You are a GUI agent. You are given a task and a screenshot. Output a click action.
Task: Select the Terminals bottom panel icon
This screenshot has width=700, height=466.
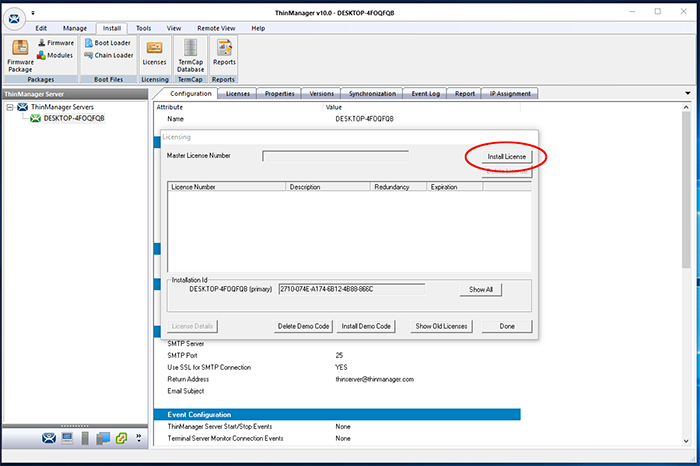click(x=67, y=438)
